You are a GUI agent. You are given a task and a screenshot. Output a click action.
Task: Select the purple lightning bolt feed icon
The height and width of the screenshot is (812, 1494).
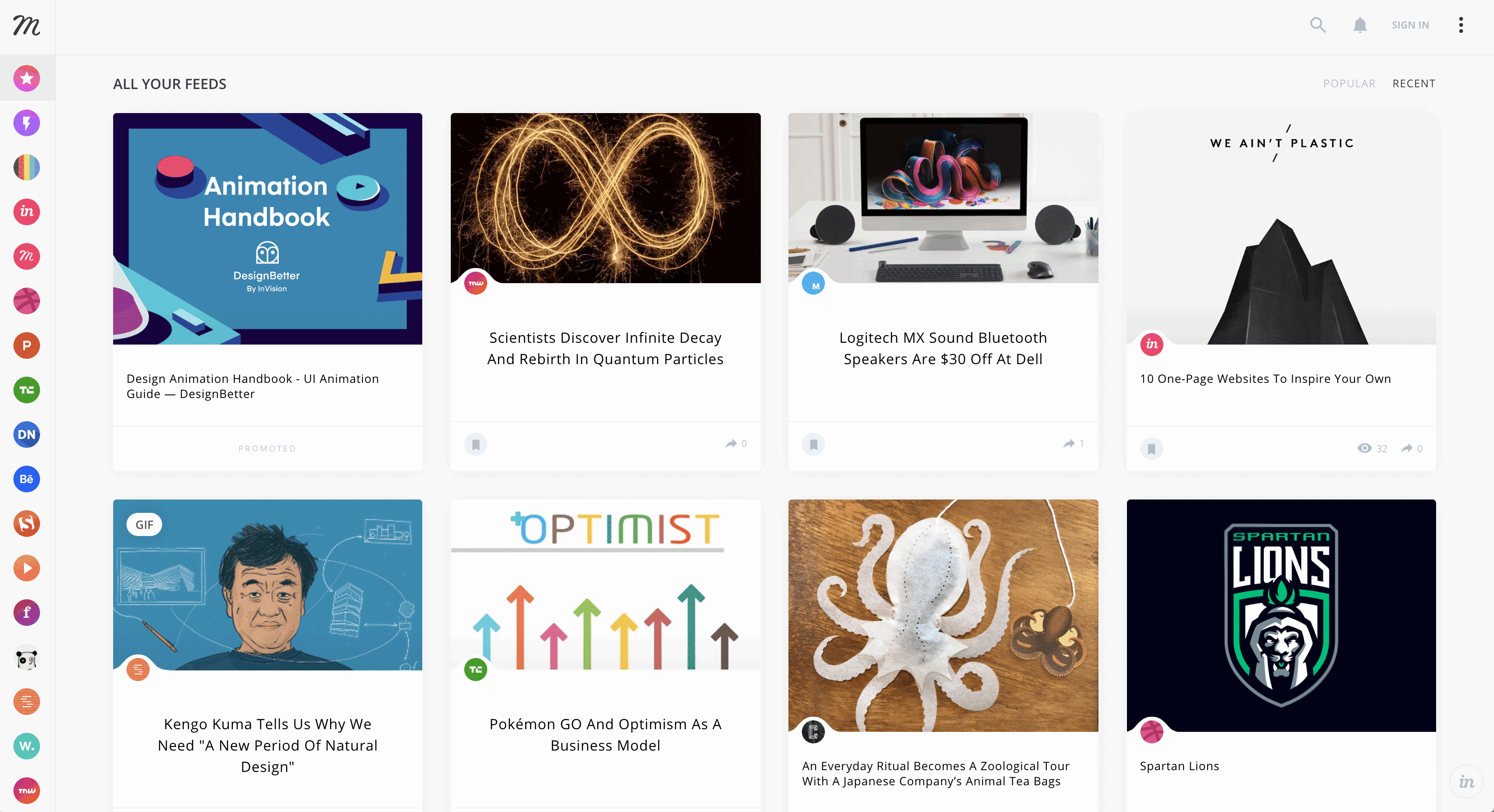point(27,123)
